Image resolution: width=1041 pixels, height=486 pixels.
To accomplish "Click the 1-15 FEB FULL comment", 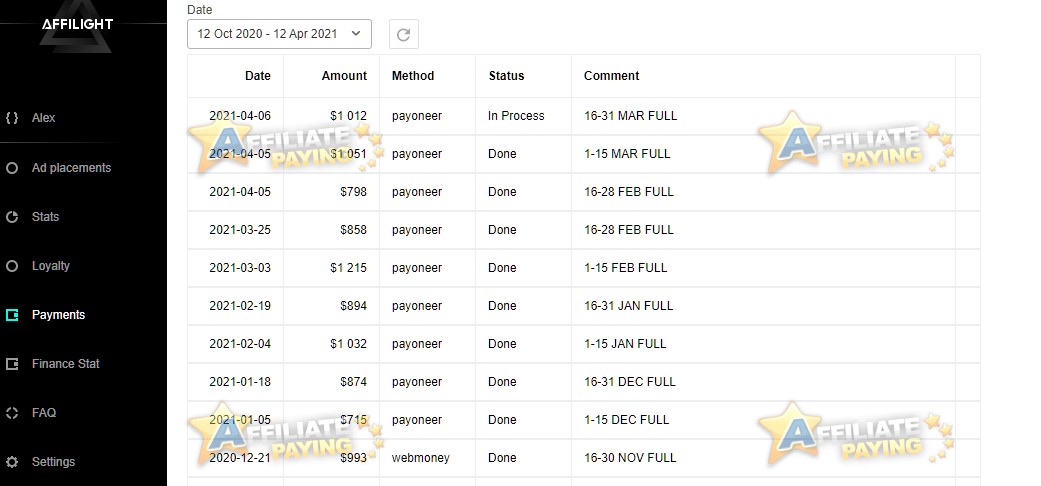I will tap(625, 268).
